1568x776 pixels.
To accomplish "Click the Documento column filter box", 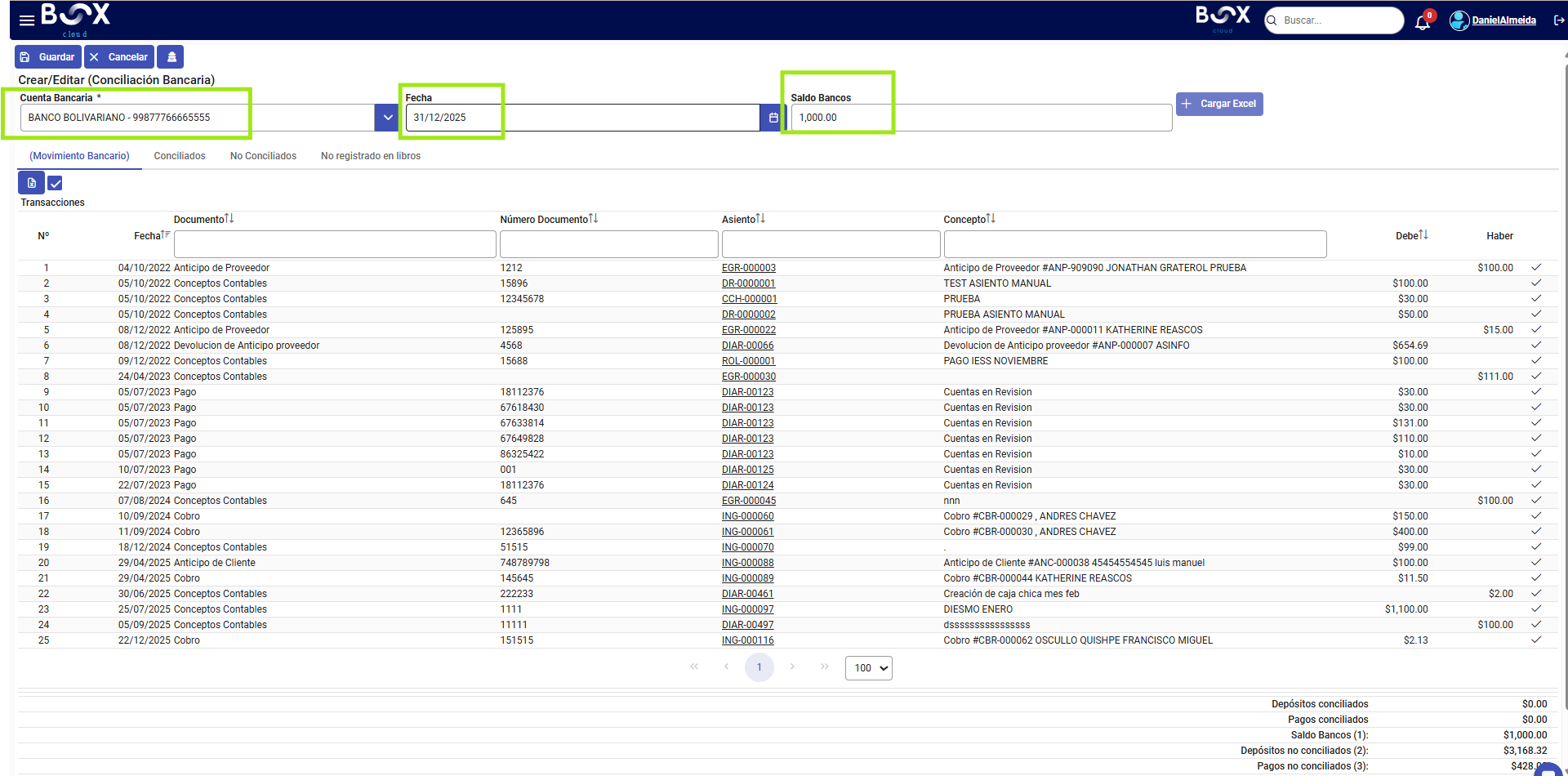I will (x=335, y=244).
